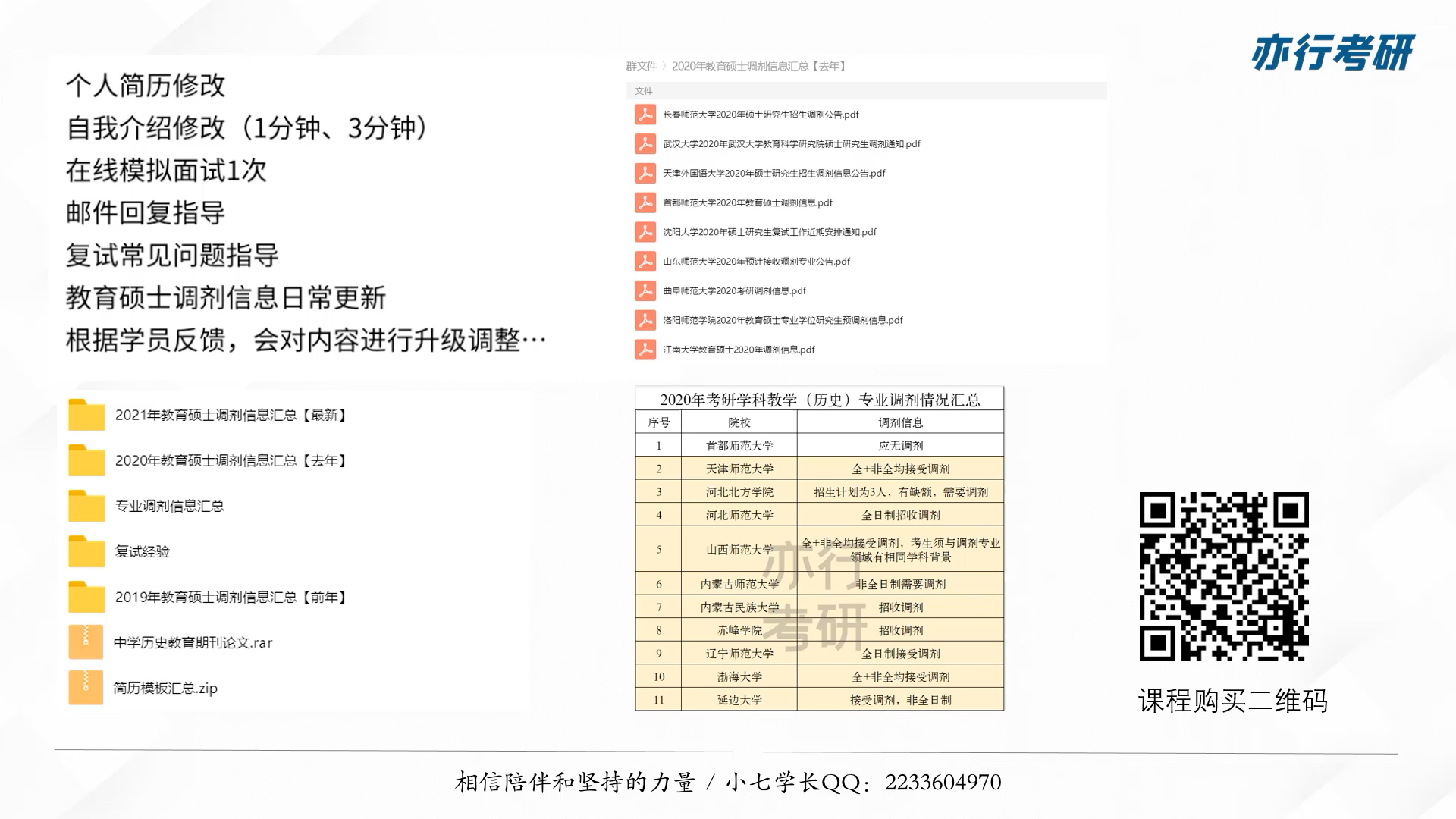Open 曲阜师范大学2020考研调剂信息.pdf
The width and height of the screenshot is (1456, 819).
(x=735, y=290)
